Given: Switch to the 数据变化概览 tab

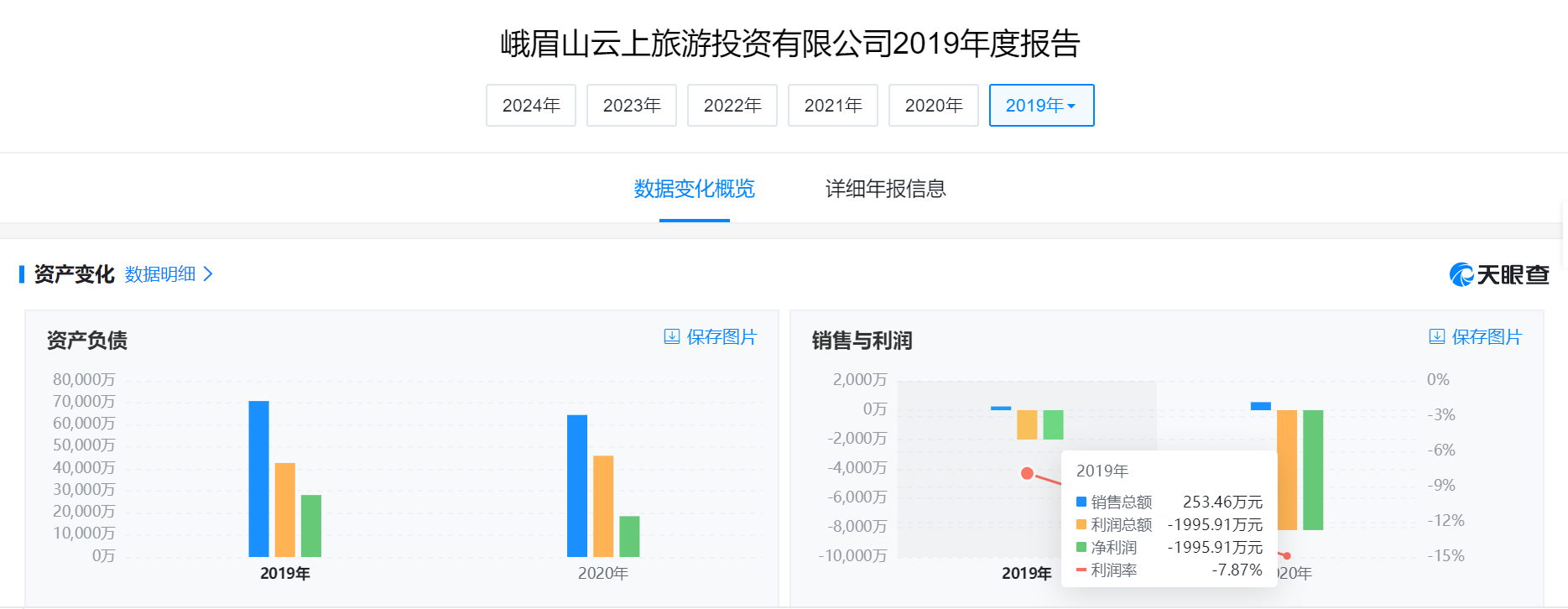Looking at the screenshot, I should pos(694,189).
